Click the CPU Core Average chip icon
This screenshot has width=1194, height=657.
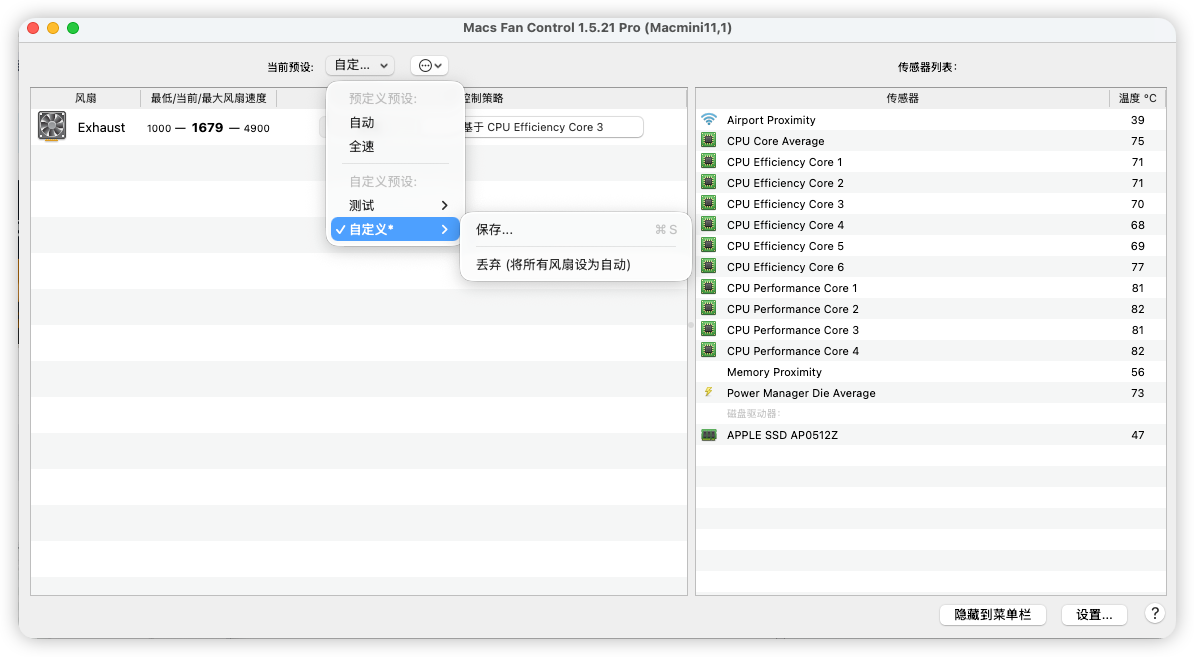point(709,141)
